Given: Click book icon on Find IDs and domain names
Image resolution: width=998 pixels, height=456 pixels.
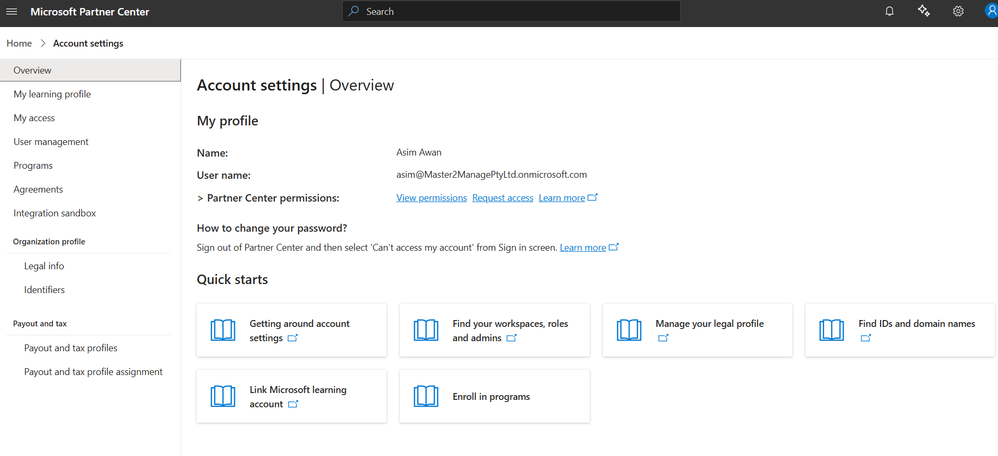Looking at the screenshot, I should point(832,330).
